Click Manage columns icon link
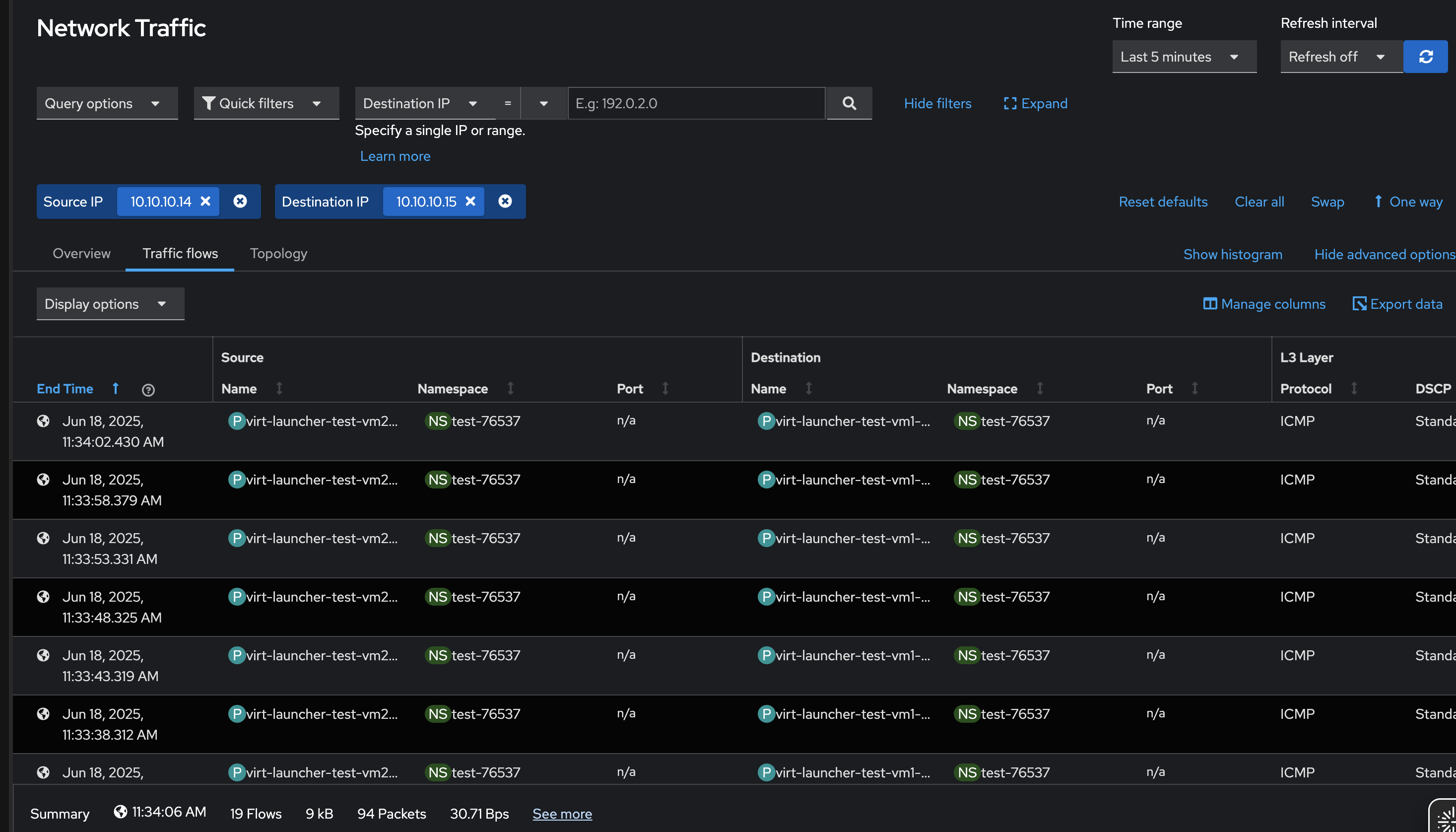The width and height of the screenshot is (1456, 832). (1264, 304)
